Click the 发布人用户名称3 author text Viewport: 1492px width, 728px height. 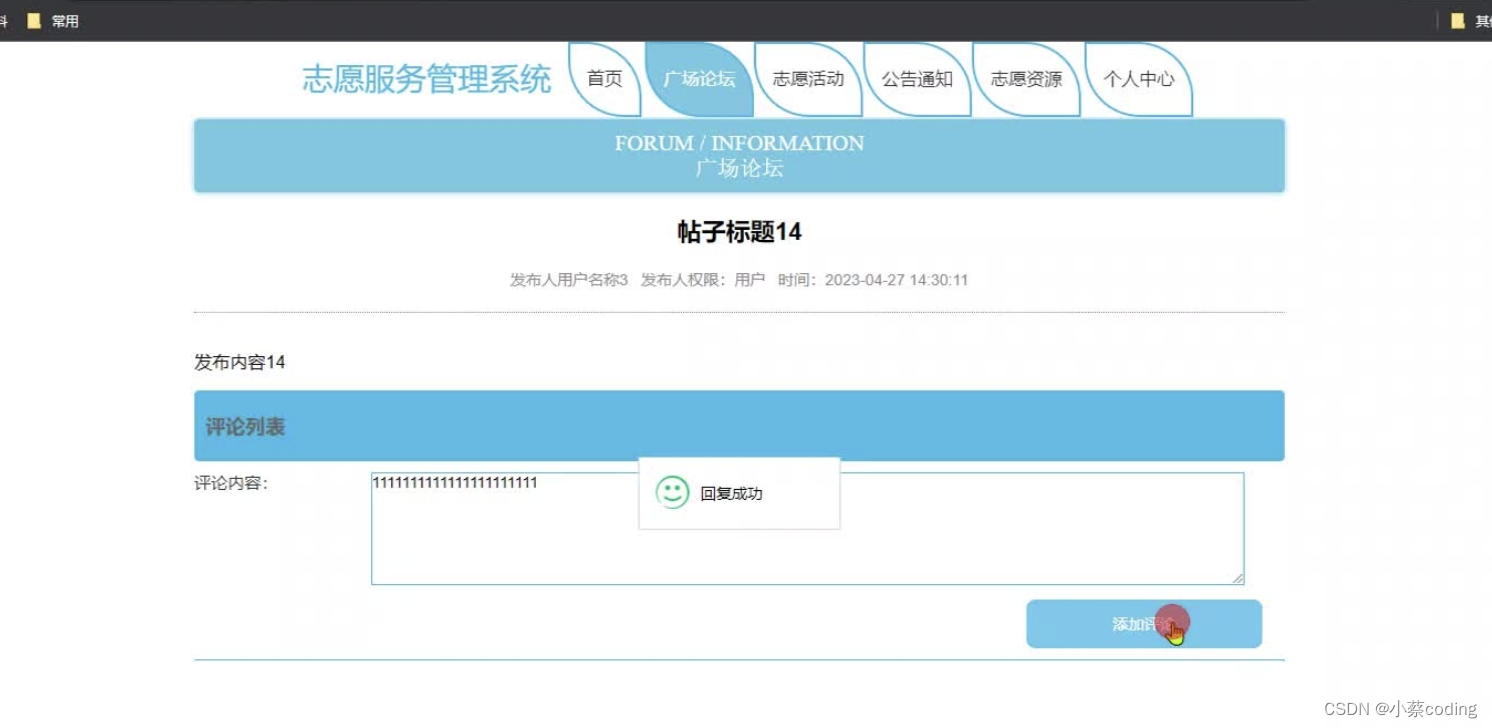pos(569,280)
